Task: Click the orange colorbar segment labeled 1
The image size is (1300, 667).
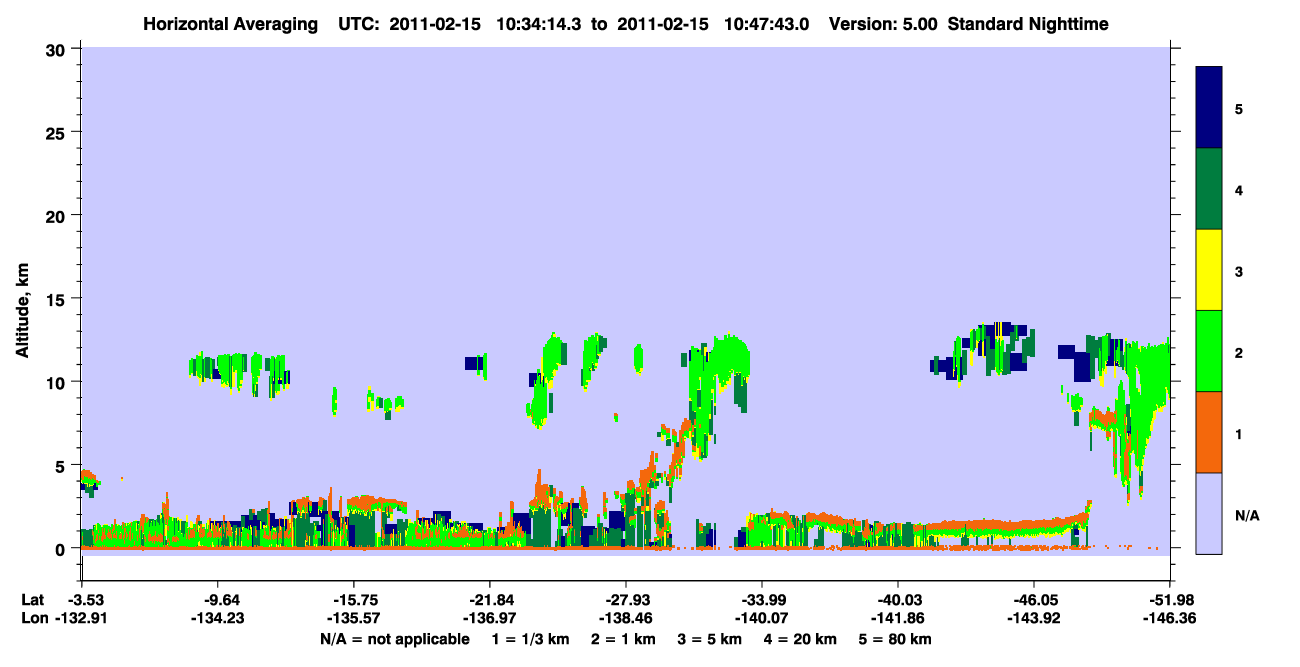Action: [x=1209, y=432]
